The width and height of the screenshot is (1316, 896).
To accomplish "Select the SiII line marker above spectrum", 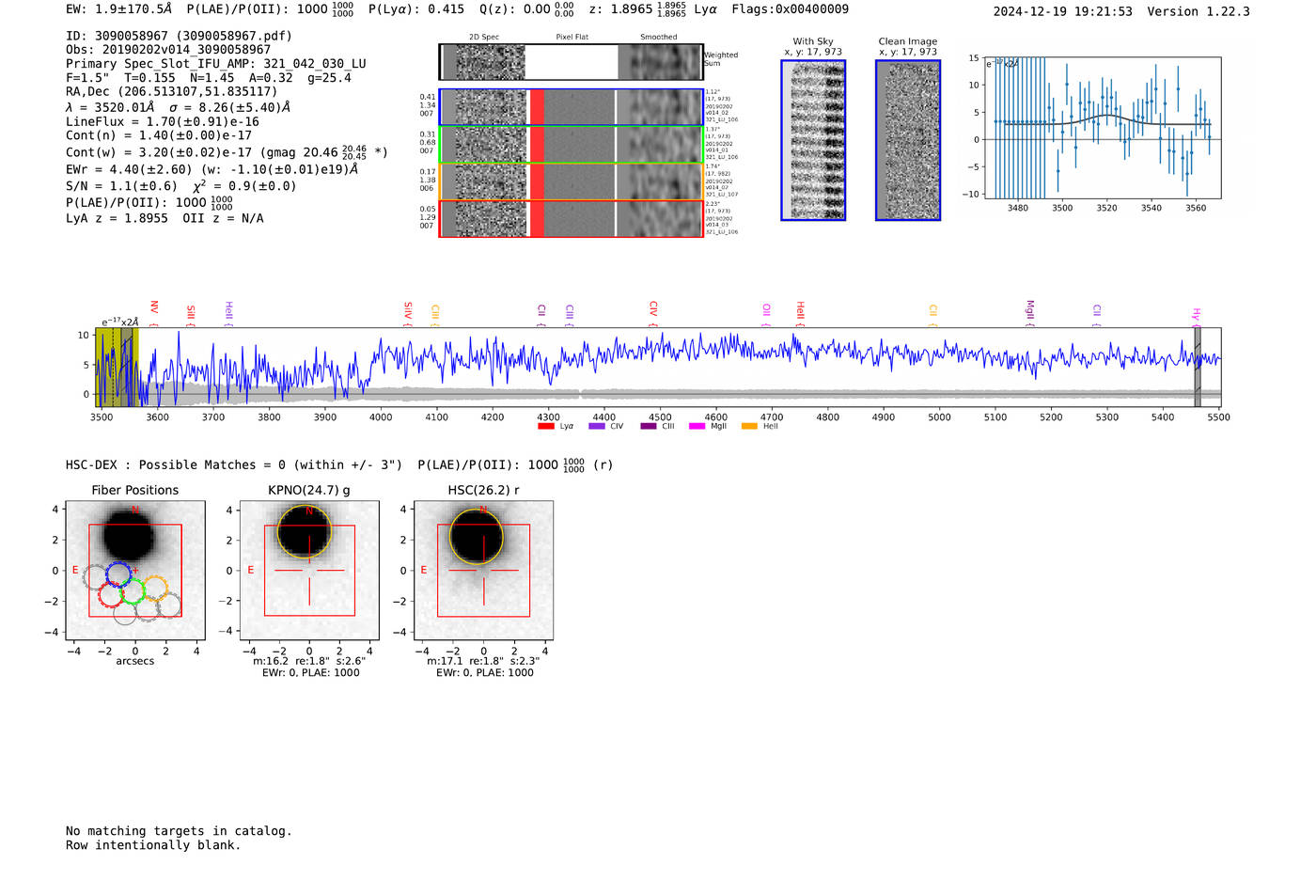I will pyautogui.click(x=191, y=315).
